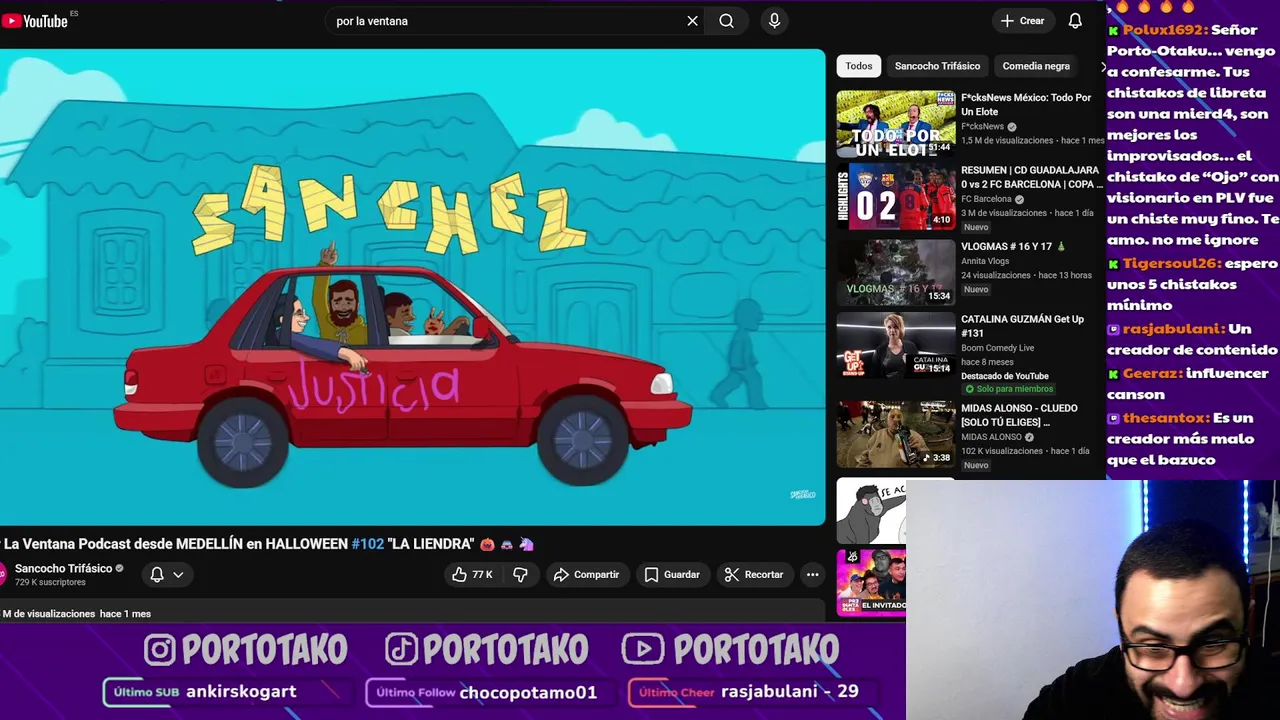
Task: Share the video via Compartir button
Action: (587, 575)
